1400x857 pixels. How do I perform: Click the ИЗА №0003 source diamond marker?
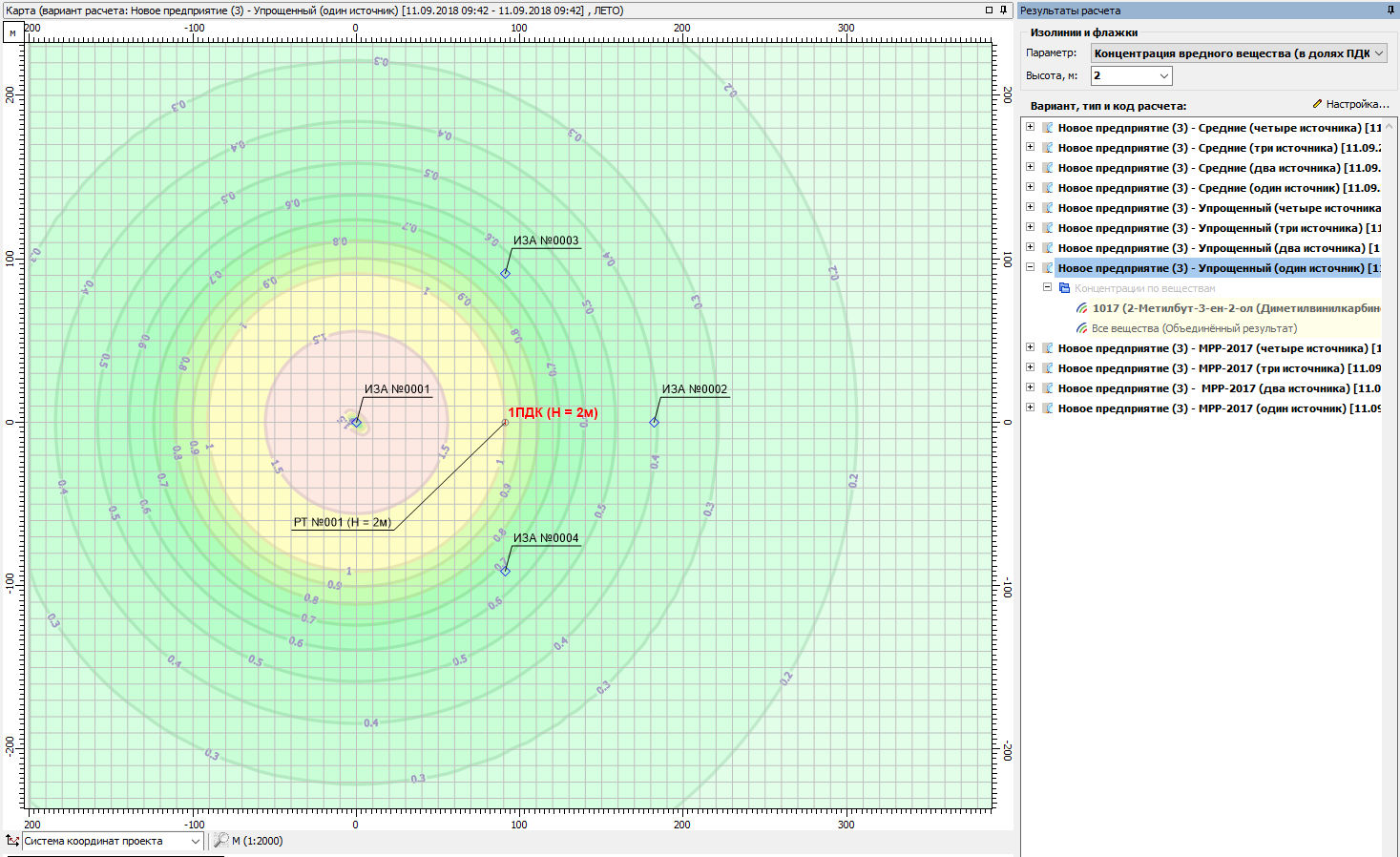(x=506, y=274)
